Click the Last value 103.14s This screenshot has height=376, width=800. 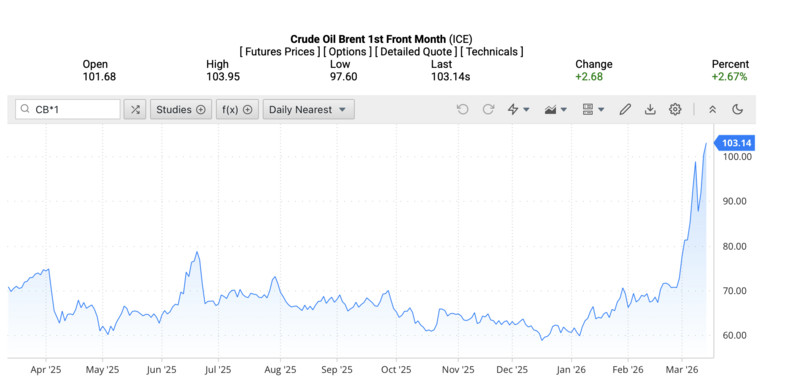[452, 77]
